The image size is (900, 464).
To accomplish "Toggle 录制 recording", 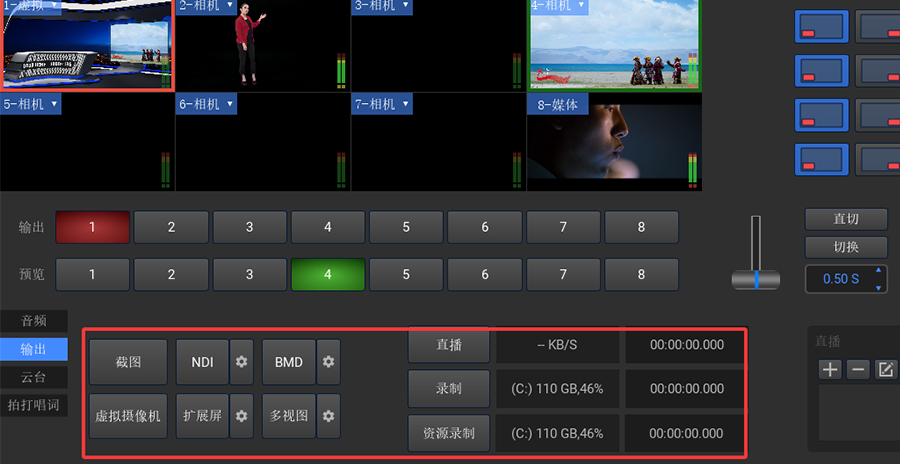I will click(448, 388).
